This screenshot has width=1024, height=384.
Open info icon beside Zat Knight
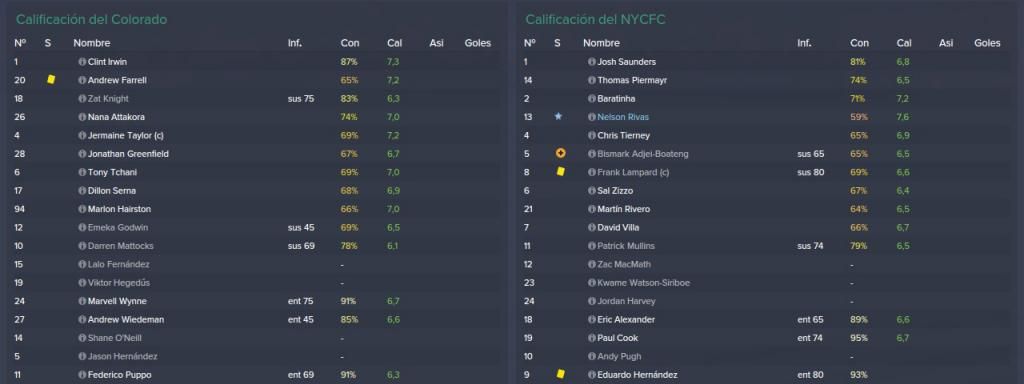[x=82, y=99]
